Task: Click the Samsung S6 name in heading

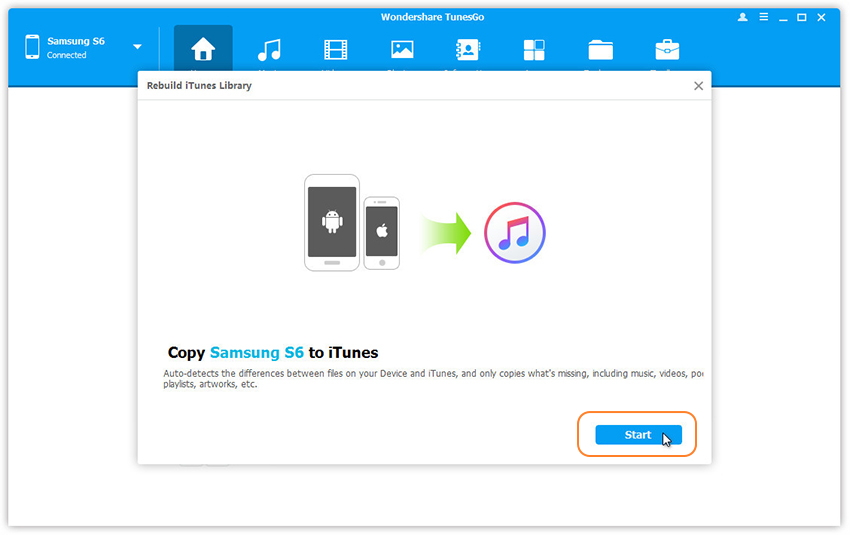Action: (256, 353)
